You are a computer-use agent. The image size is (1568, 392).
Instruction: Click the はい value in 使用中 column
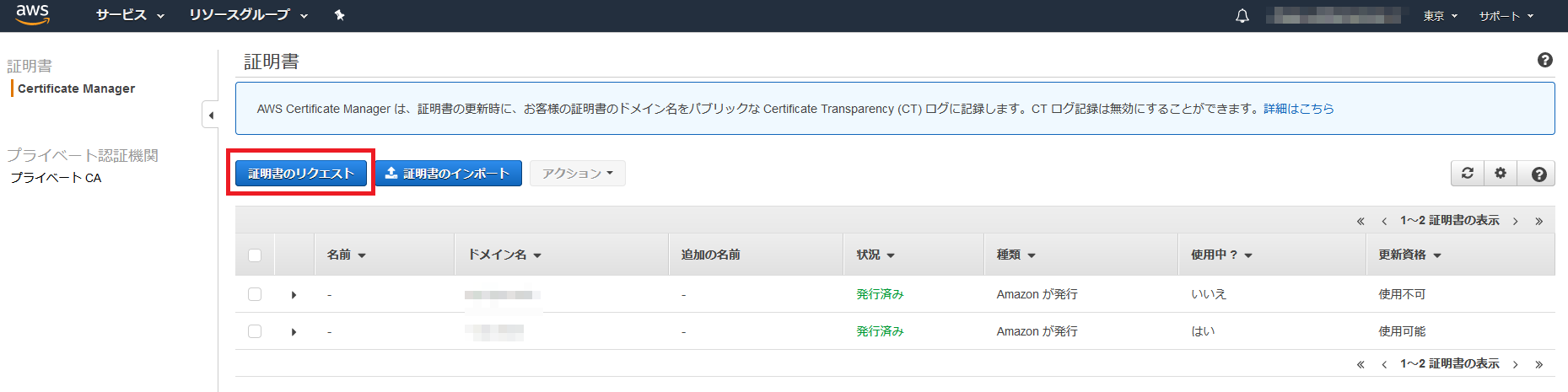pos(1203,331)
